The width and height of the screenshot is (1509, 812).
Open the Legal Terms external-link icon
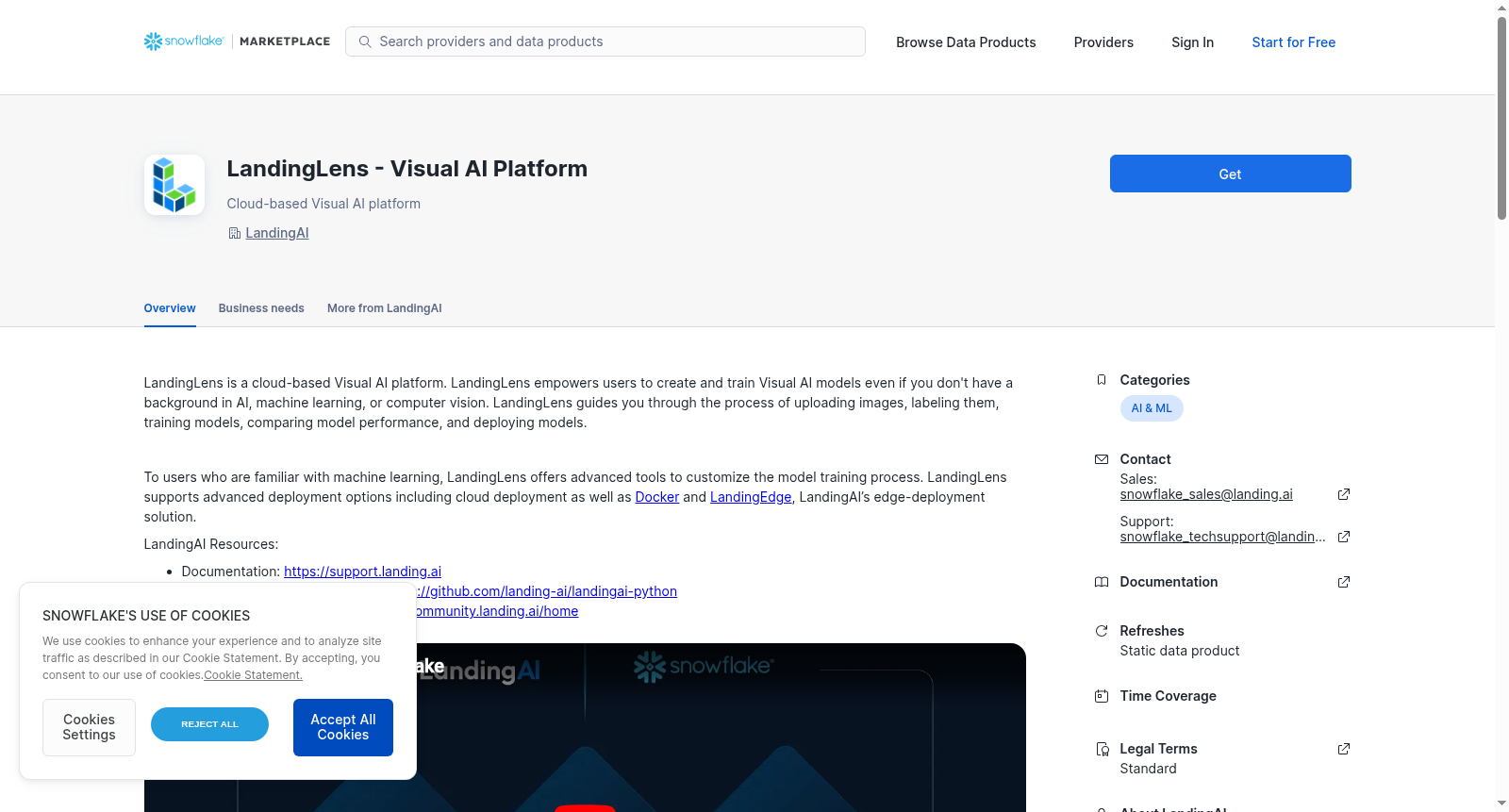click(1344, 749)
